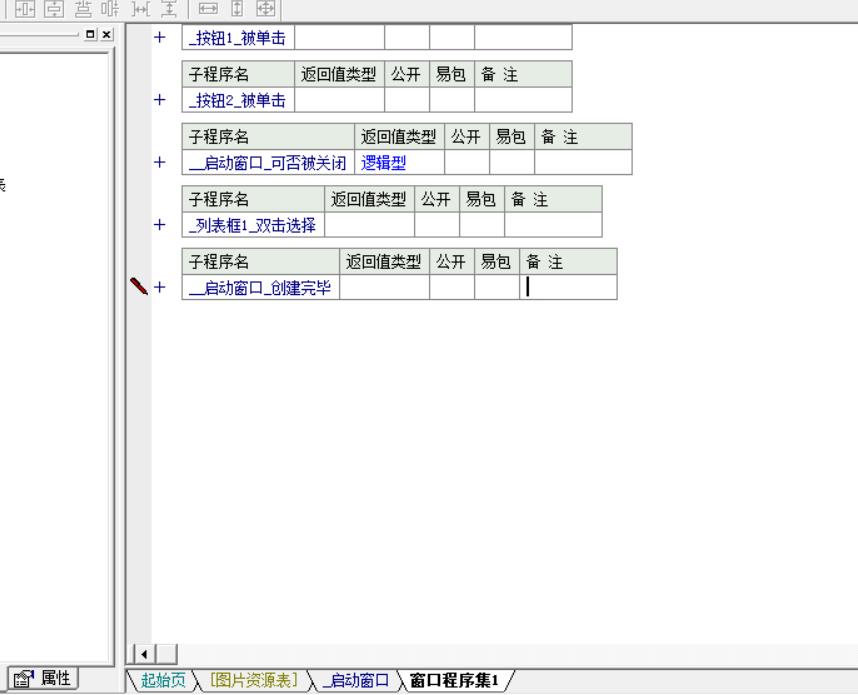Select subroutine name __启动窗口_可否被关闭
Viewport: 858px width, 695px height.
268,163
